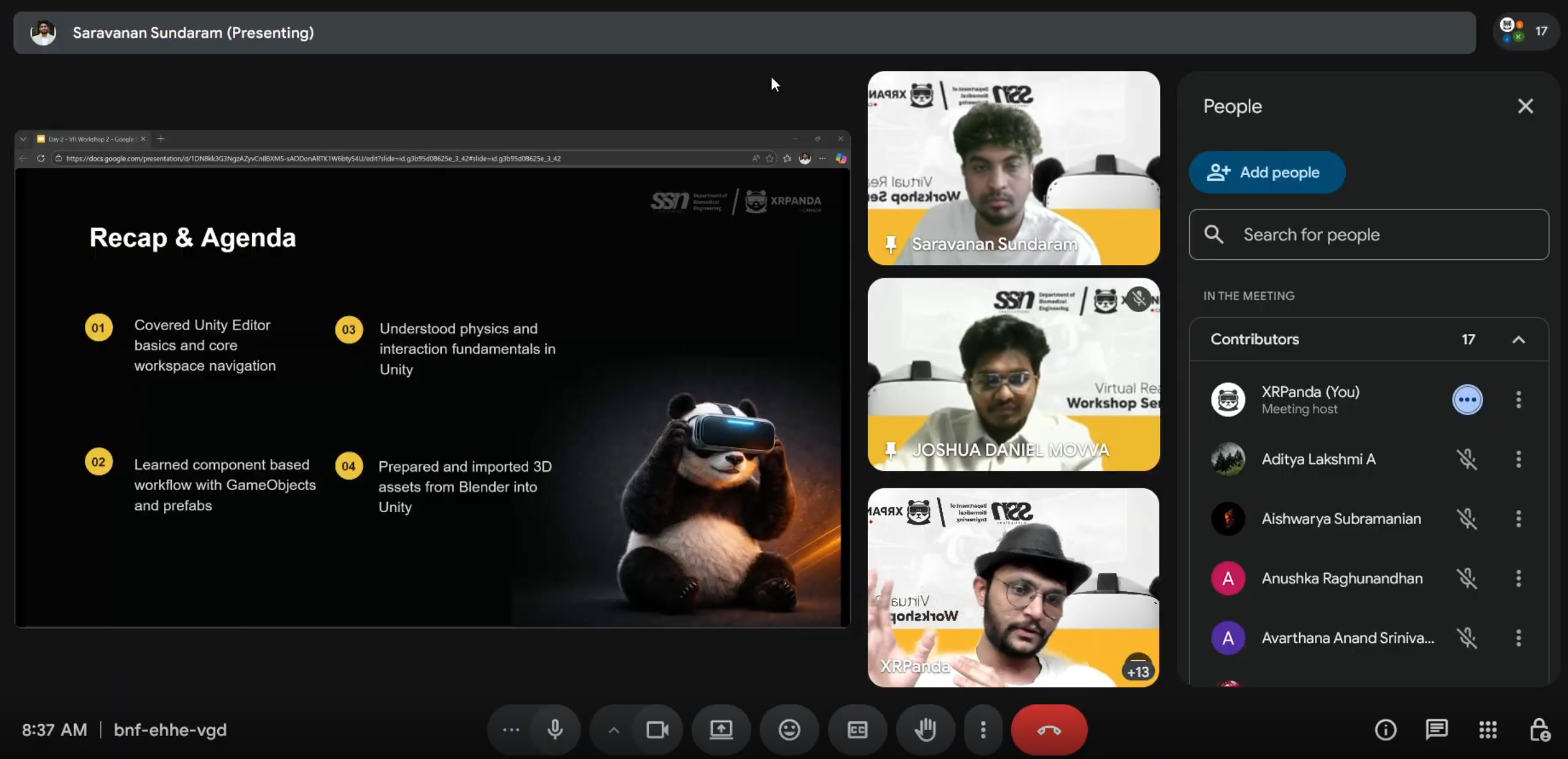Screen dimensions: 1568x759
Task: Open more options three-dot menu in call bar
Action: 983,730
